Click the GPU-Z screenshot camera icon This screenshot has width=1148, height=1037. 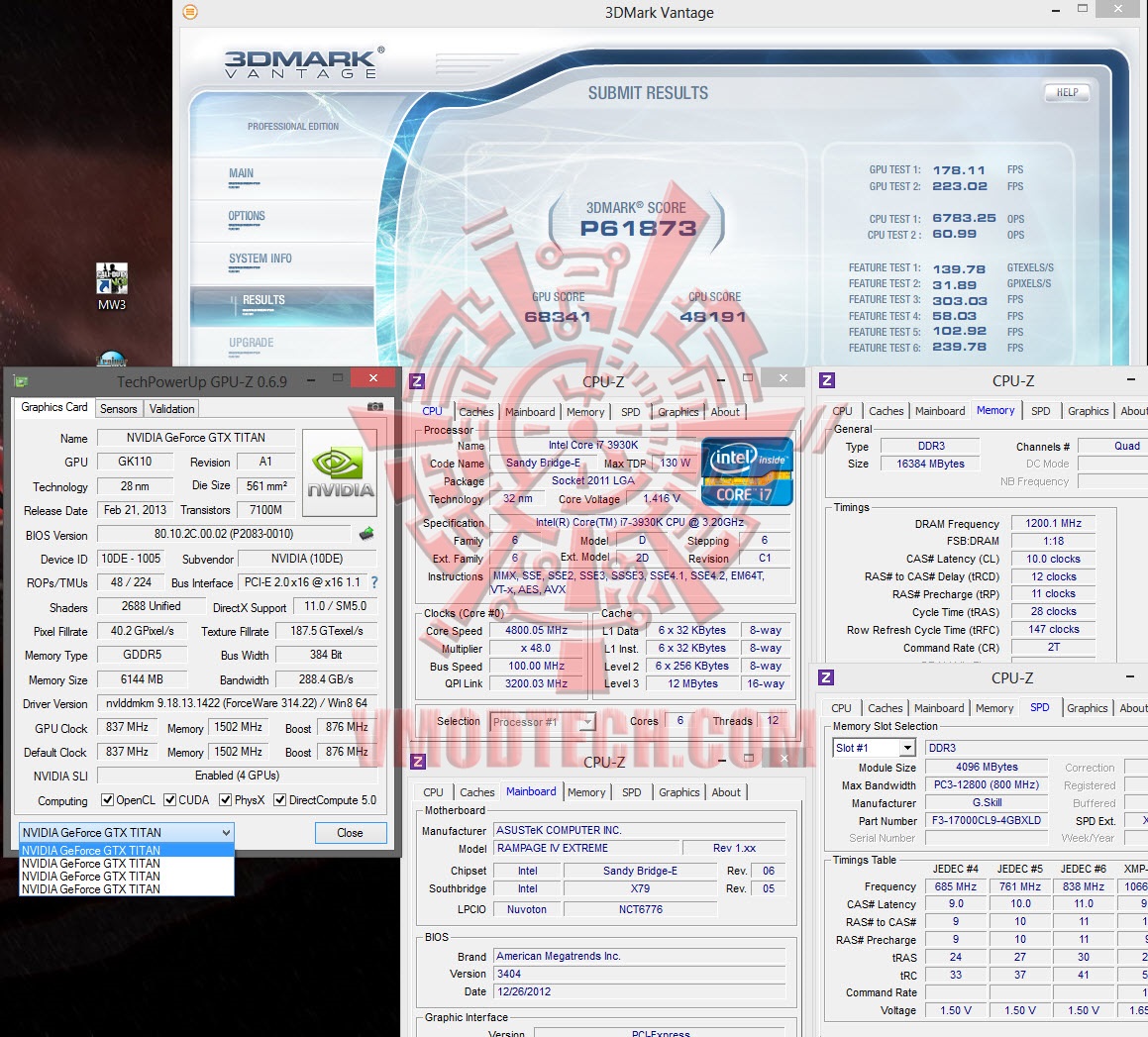click(x=374, y=407)
